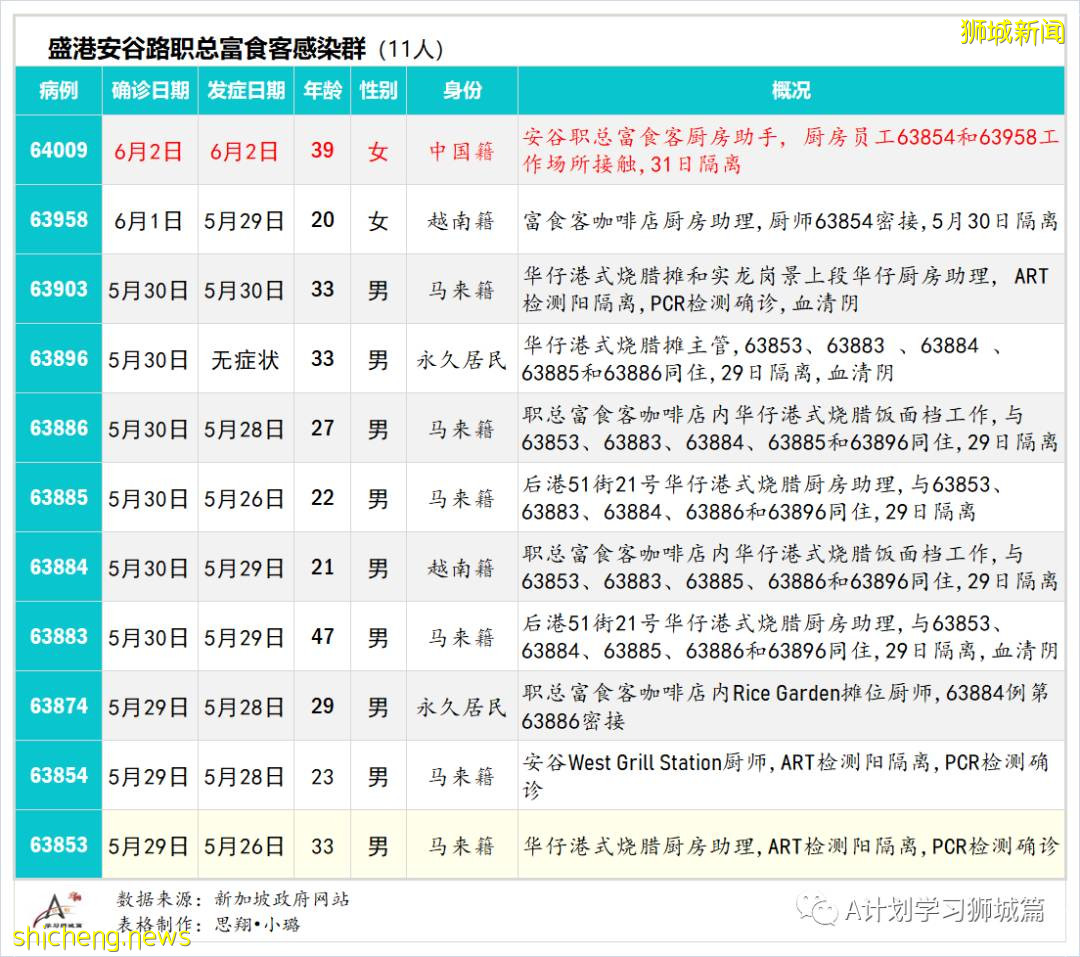Click the table title 盛港安谷路职总富食客感染群
This screenshot has height=957, width=1080.
pos(200,44)
